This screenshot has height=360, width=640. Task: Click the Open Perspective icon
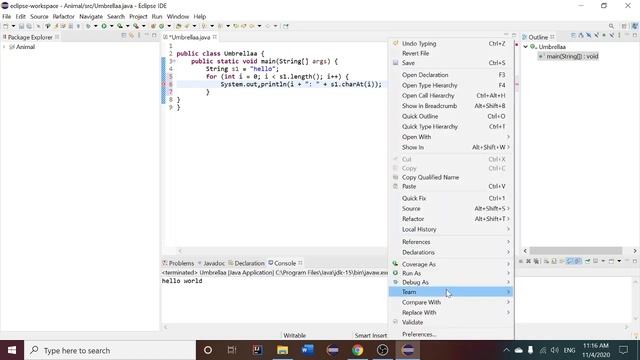[624, 26]
